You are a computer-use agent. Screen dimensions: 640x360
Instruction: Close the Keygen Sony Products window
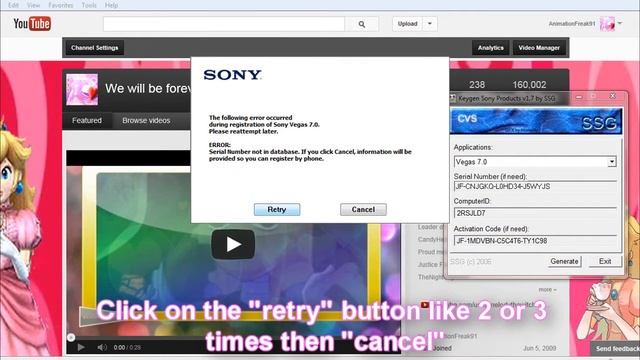(612, 96)
